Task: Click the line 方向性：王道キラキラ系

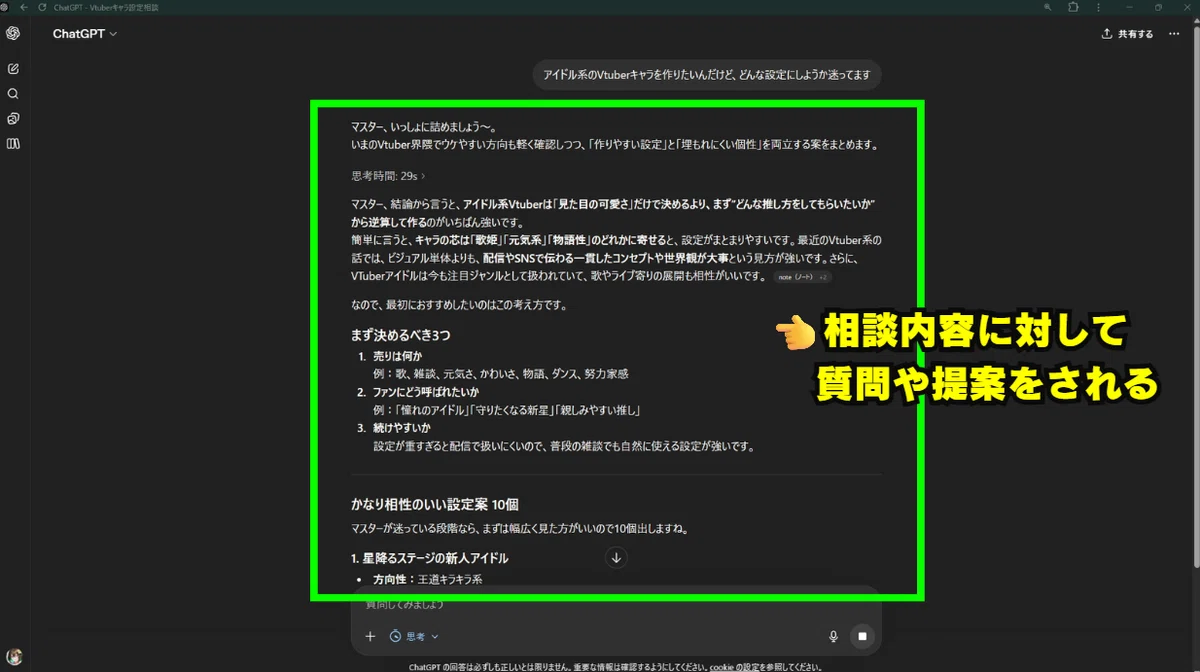Action: [427, 579]
